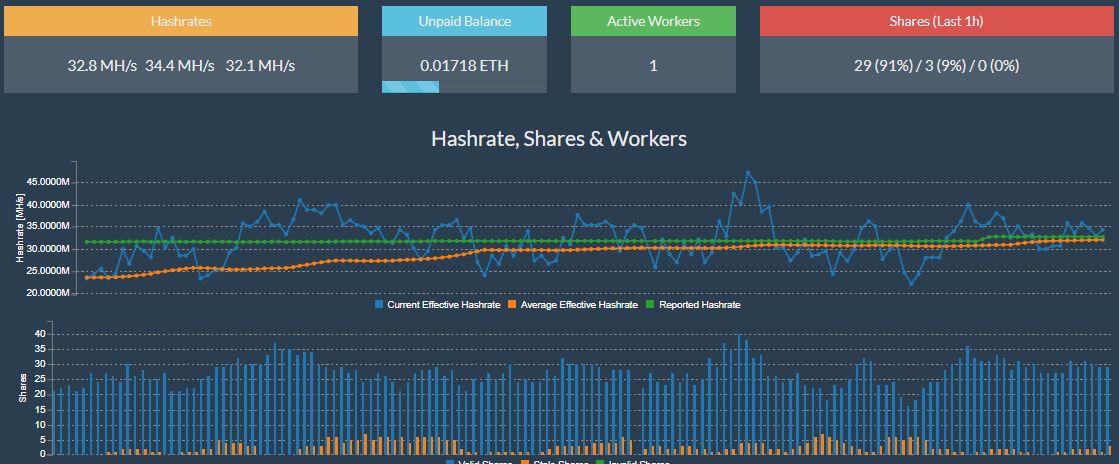Screen dimensions: 1119x464
Task: Click the Shares (Last 1h) panel header
Action: tap(938, 21)
